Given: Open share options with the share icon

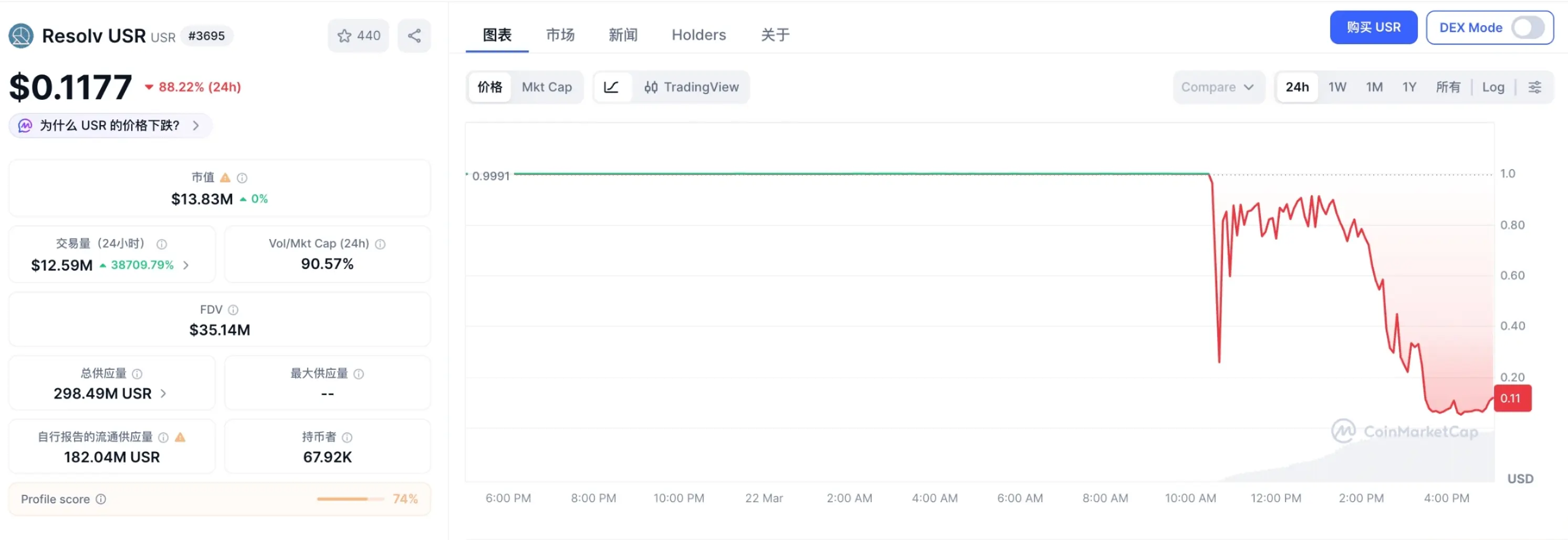Looking at the screenshot, I should pyautogui.click(x=414, y=36).
